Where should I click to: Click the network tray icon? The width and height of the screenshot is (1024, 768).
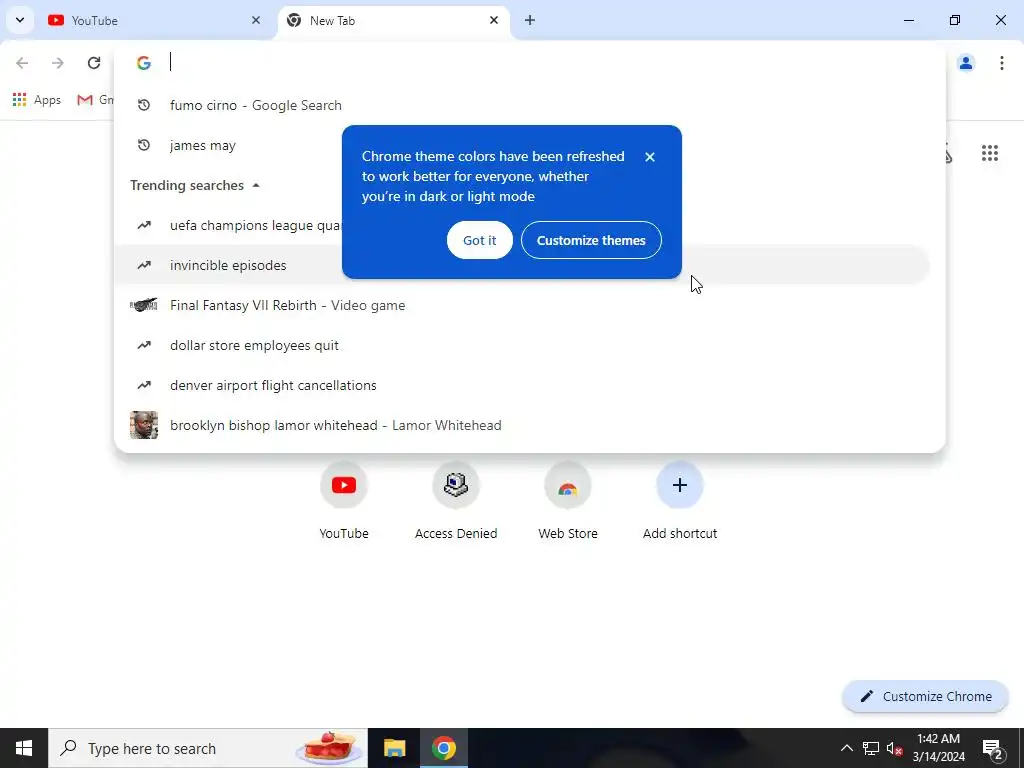point(871,748)
